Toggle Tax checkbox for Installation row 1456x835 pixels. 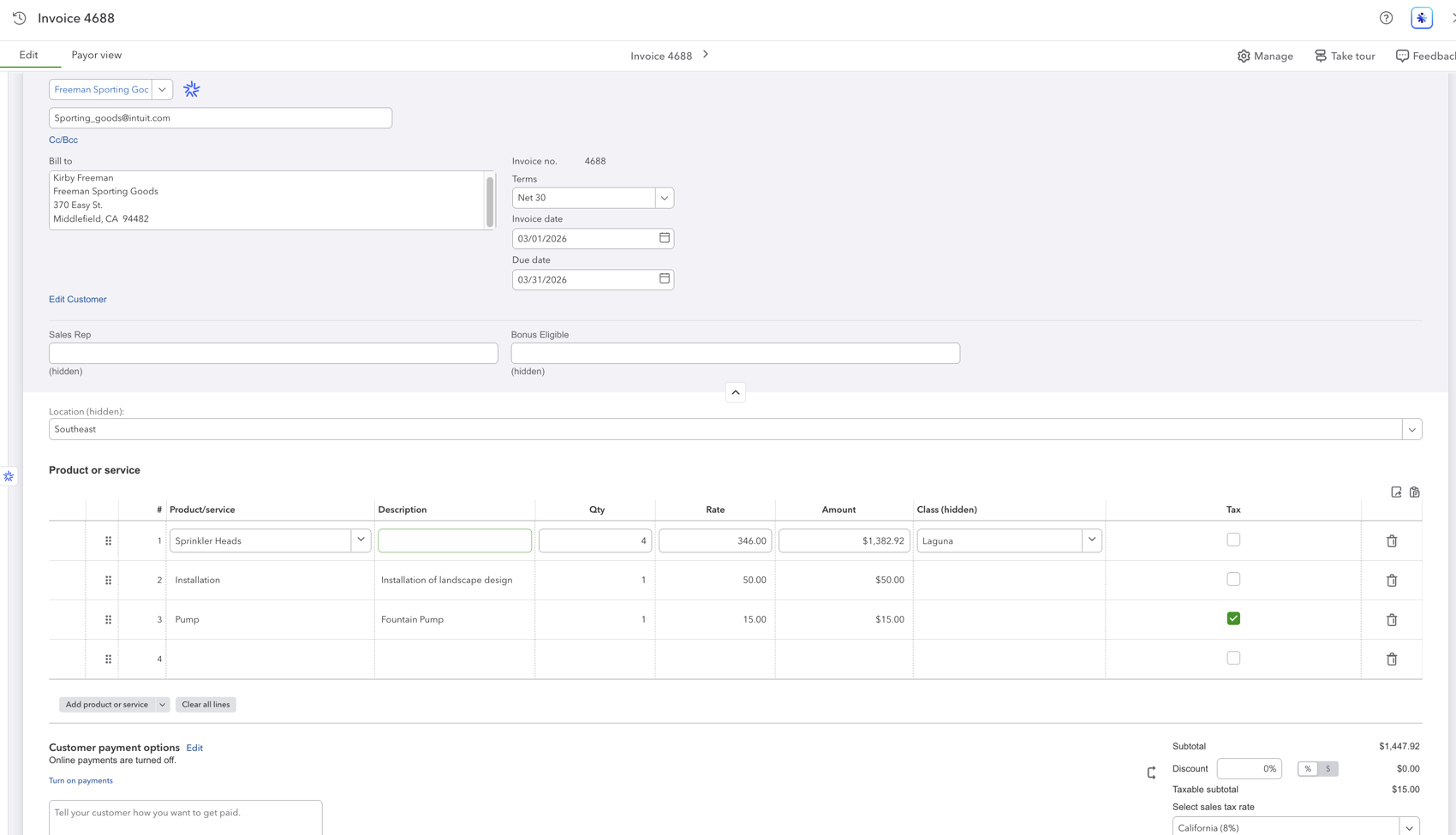click(x=1233, y=579)
